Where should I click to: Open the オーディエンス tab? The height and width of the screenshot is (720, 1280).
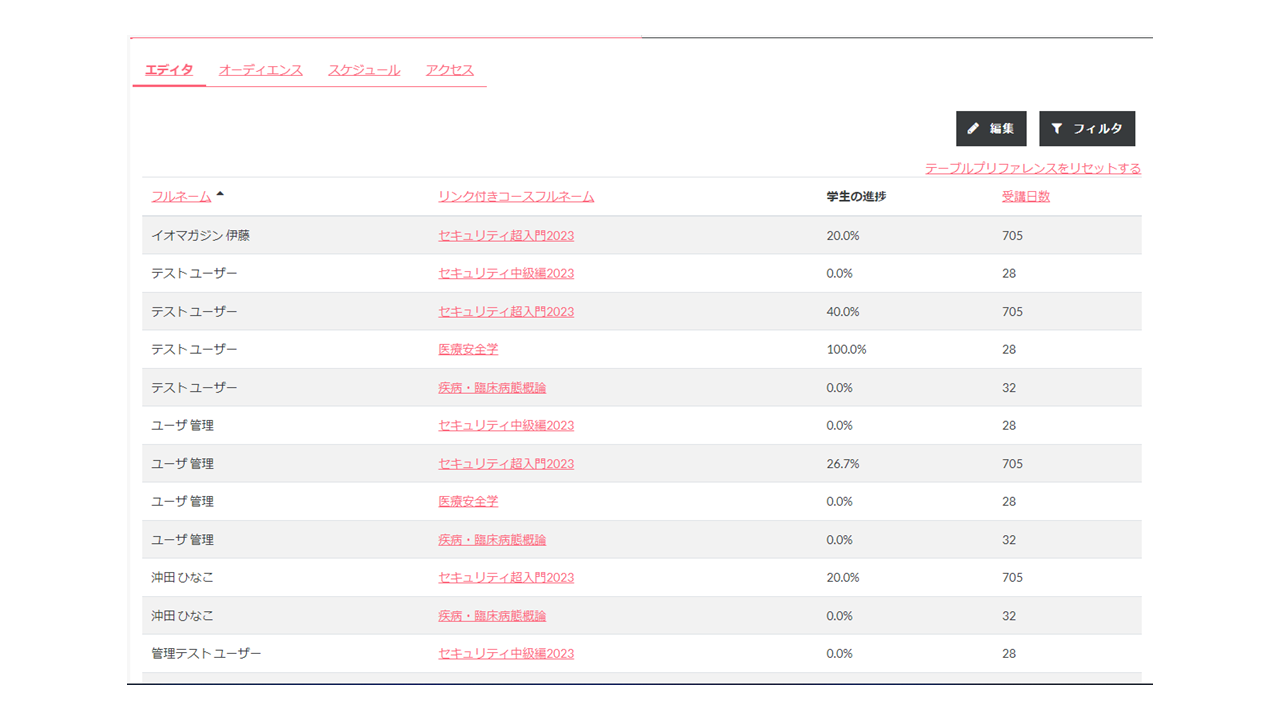tap(261, 70)
